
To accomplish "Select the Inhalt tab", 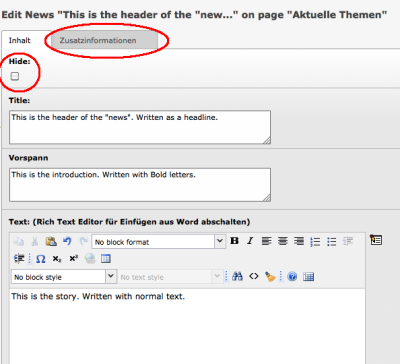I will pos(20,40).
